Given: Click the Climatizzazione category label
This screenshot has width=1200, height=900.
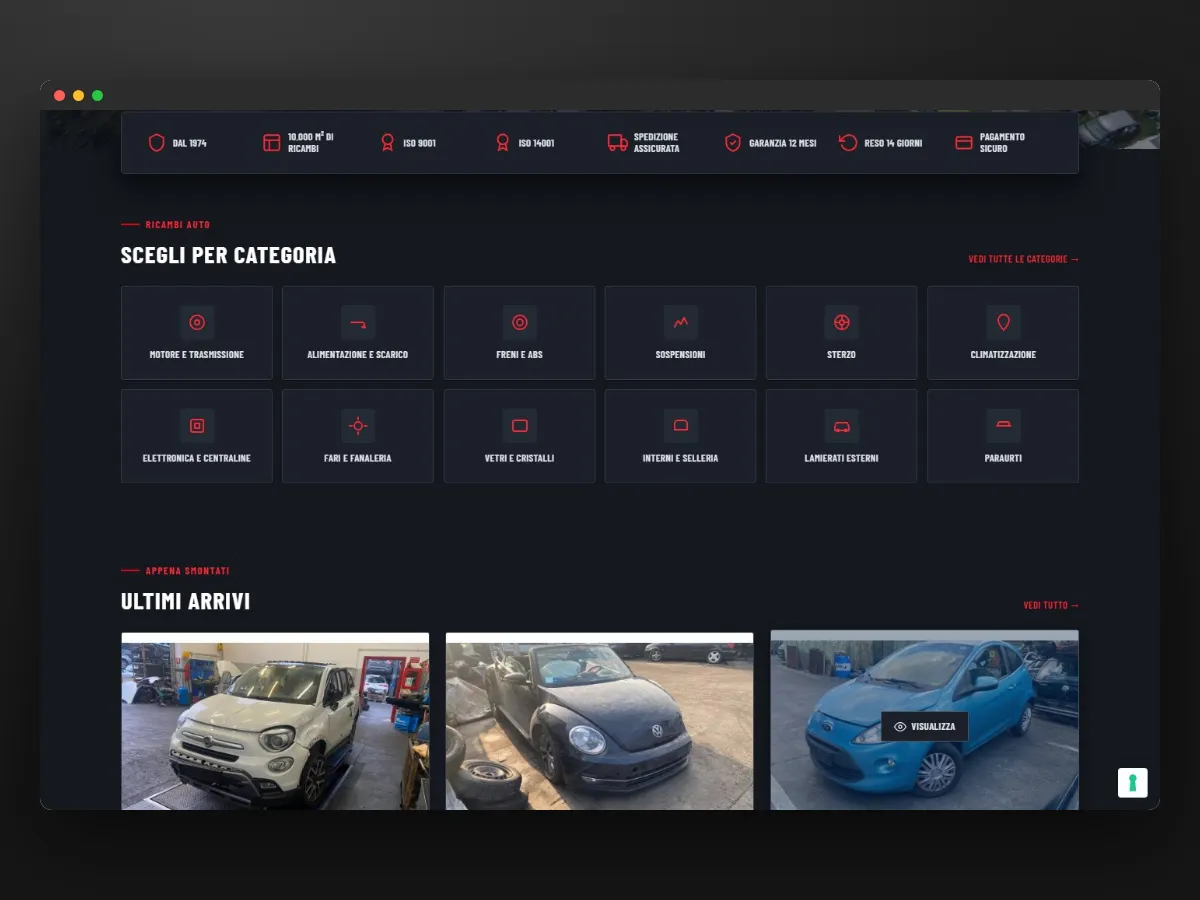Looking at the screenshot, I should pyautogui.click(x=1003, y=355).
